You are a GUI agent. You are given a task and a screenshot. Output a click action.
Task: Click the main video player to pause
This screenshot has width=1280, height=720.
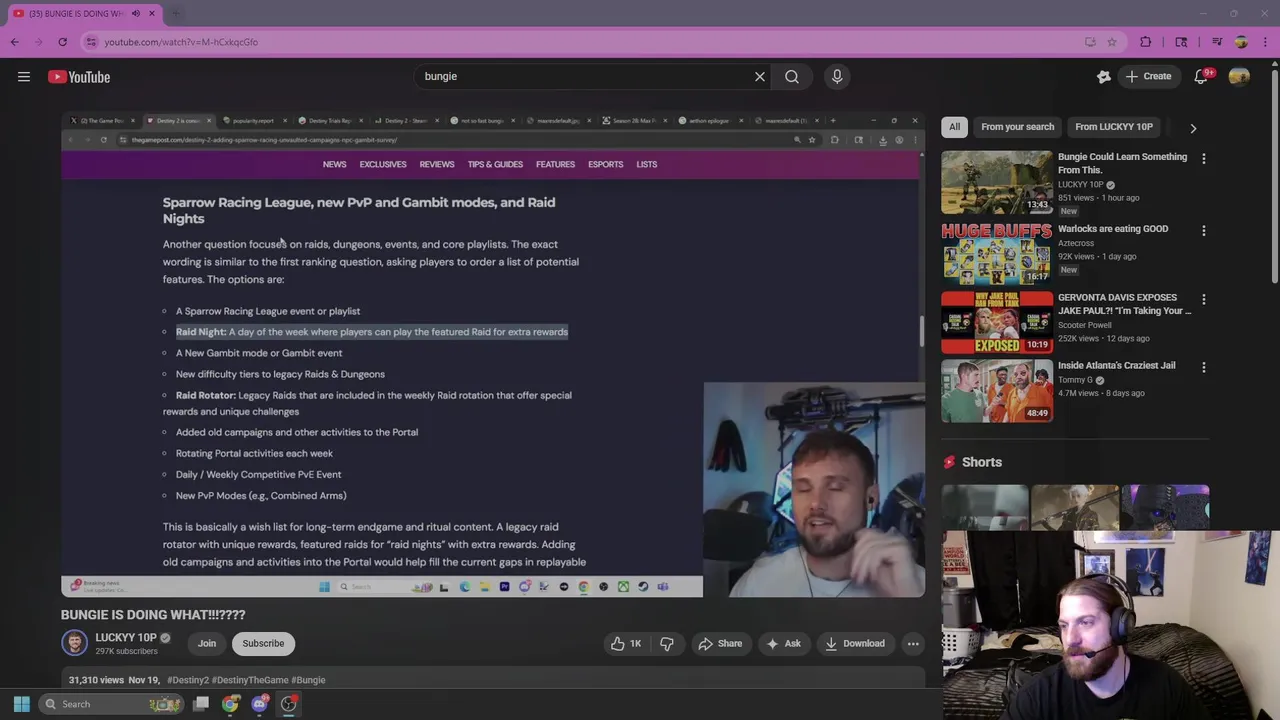(492, 354)
